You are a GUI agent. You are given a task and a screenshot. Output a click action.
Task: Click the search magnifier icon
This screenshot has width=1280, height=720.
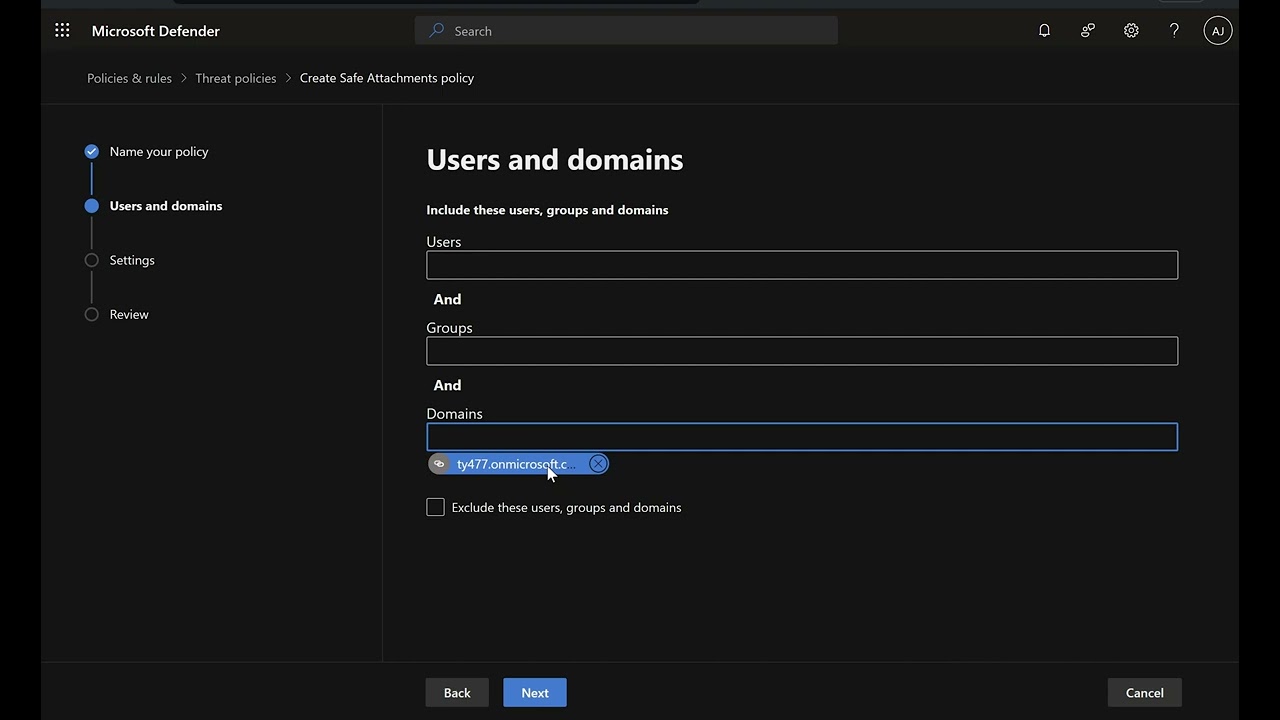point(436,31)
